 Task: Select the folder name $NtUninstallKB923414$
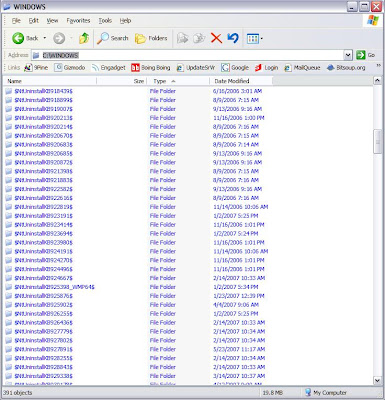pos(44,225)
